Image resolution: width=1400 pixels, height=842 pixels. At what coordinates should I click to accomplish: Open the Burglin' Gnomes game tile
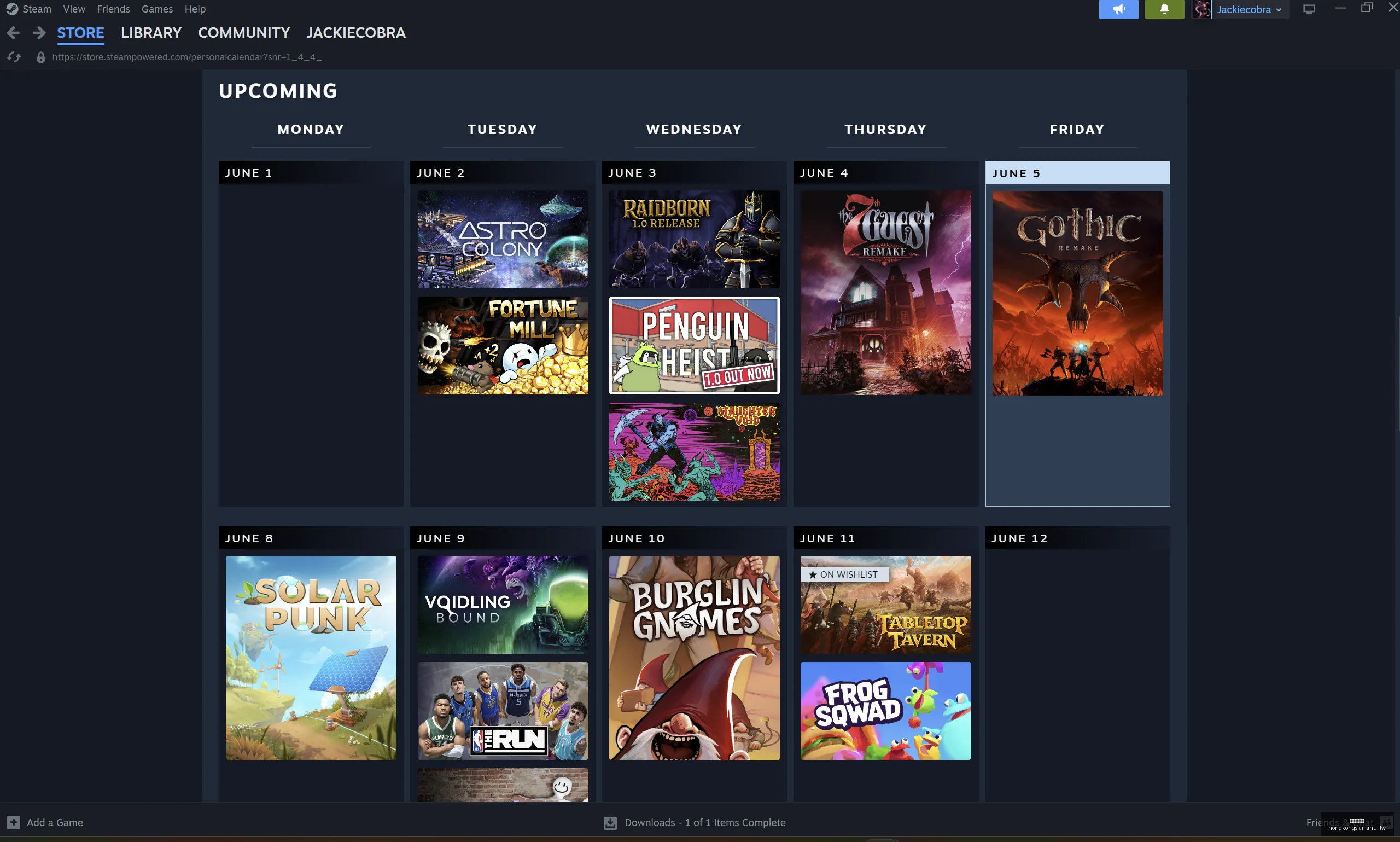pos(694,658)
